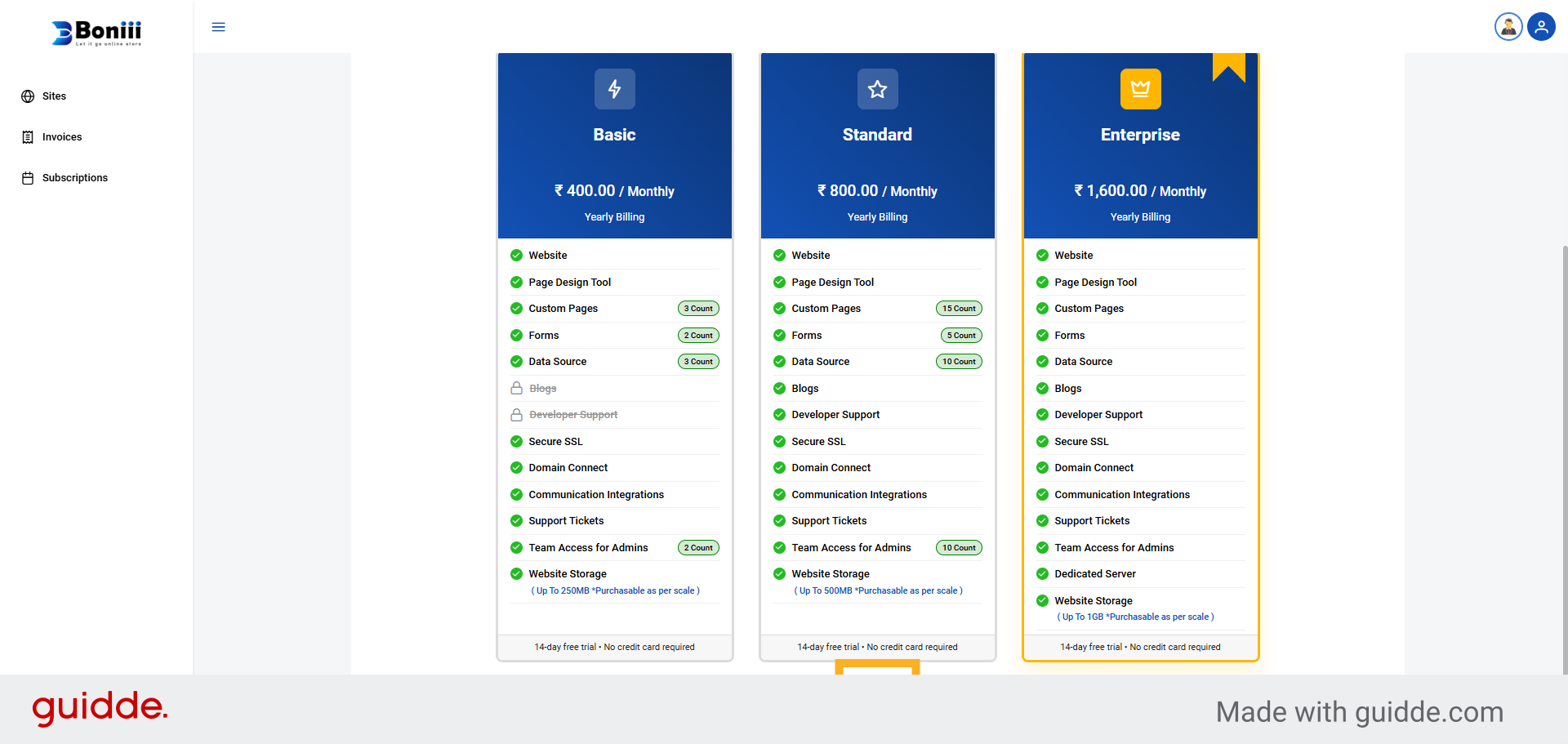Click the Standard Custom Pages 15 Count badge

tap(959, 309)
